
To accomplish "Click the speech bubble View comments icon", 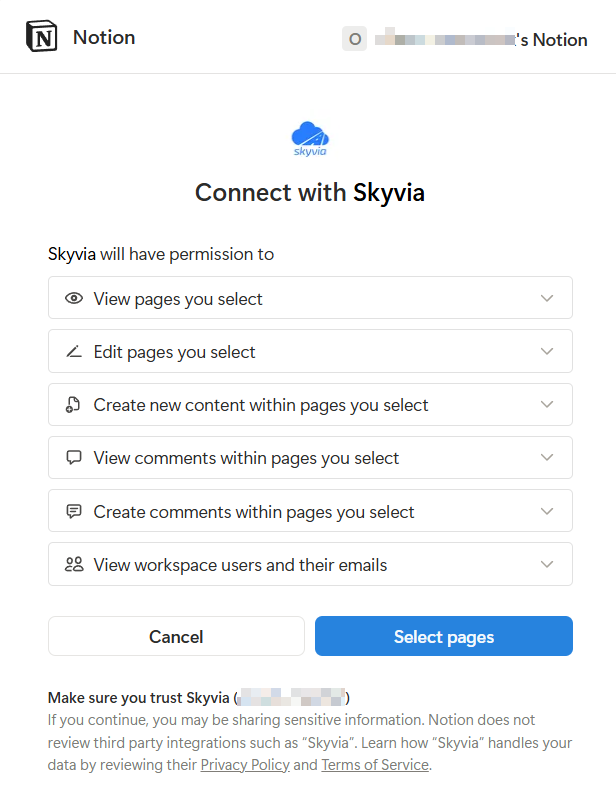I will click(x=74, y=458).
